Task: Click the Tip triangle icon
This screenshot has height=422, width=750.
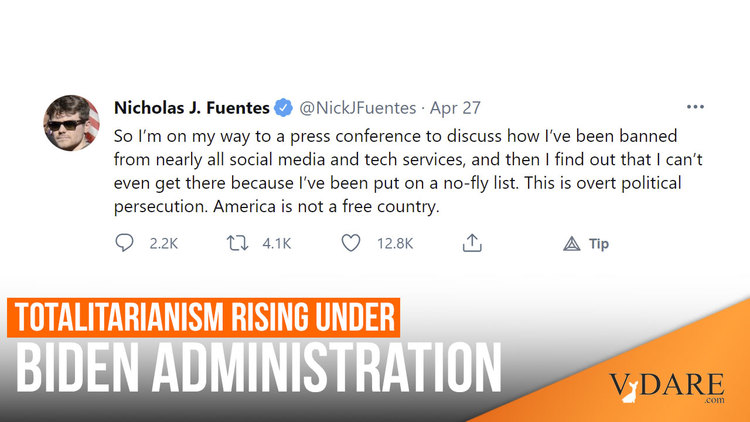Action: [572, 243]
